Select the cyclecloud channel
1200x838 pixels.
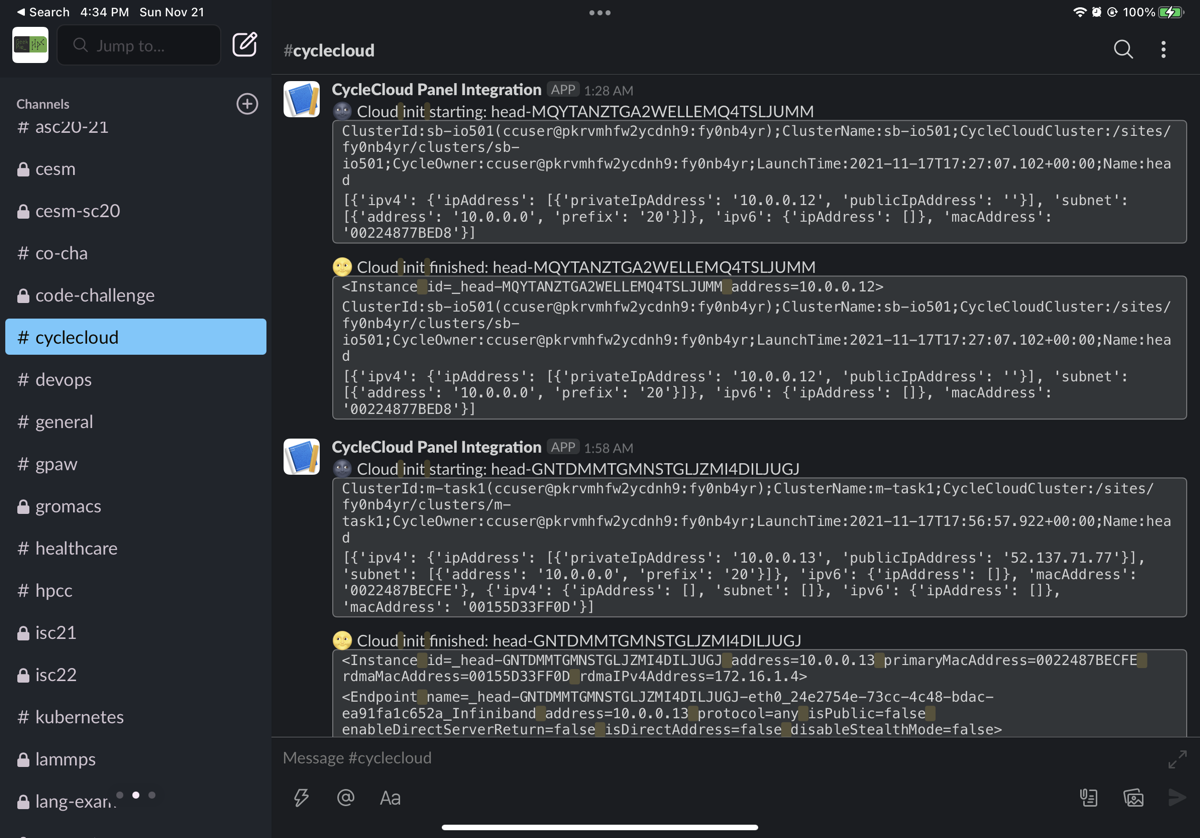136,337
